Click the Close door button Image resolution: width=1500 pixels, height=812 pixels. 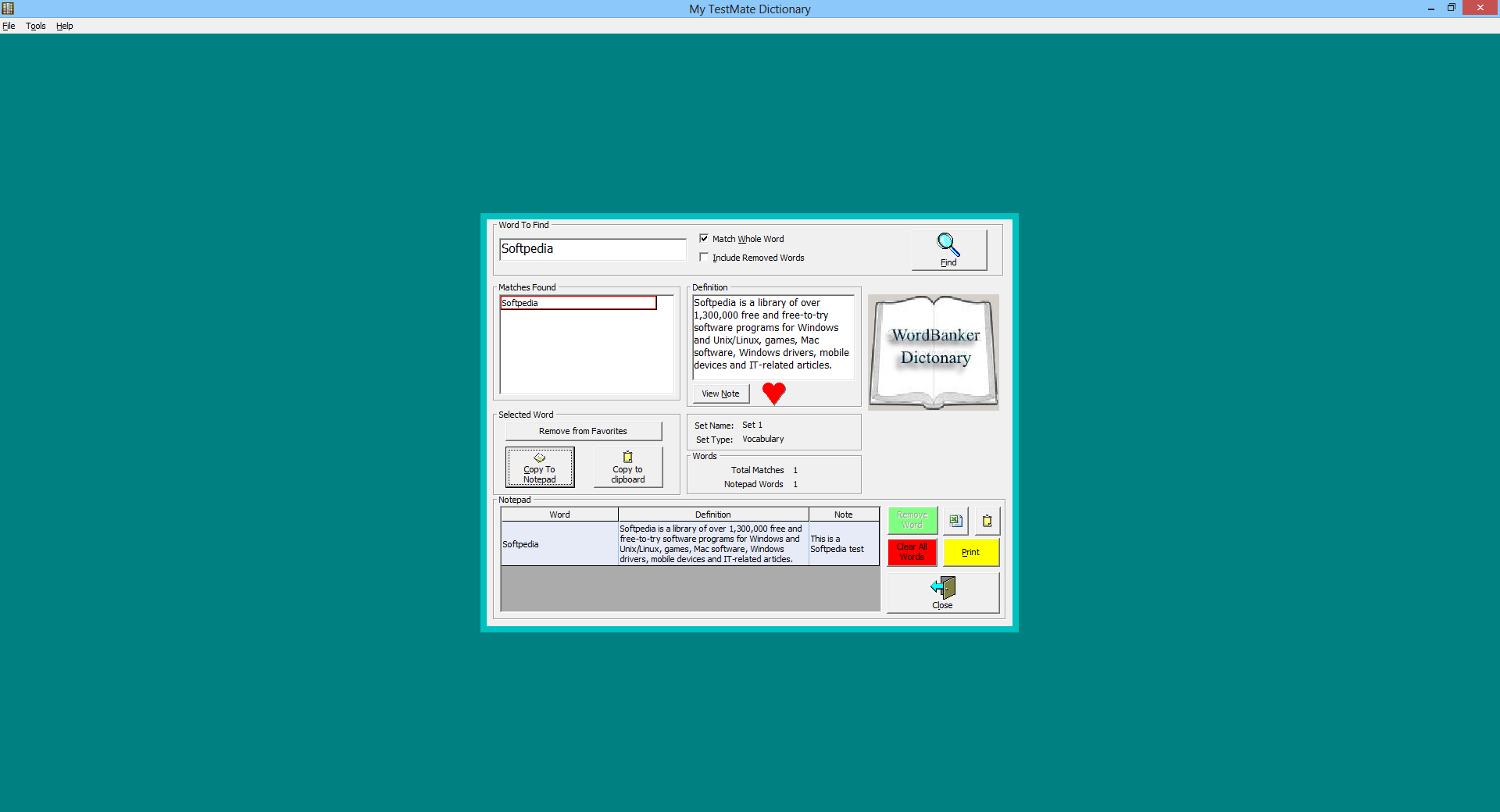[943, 593]
